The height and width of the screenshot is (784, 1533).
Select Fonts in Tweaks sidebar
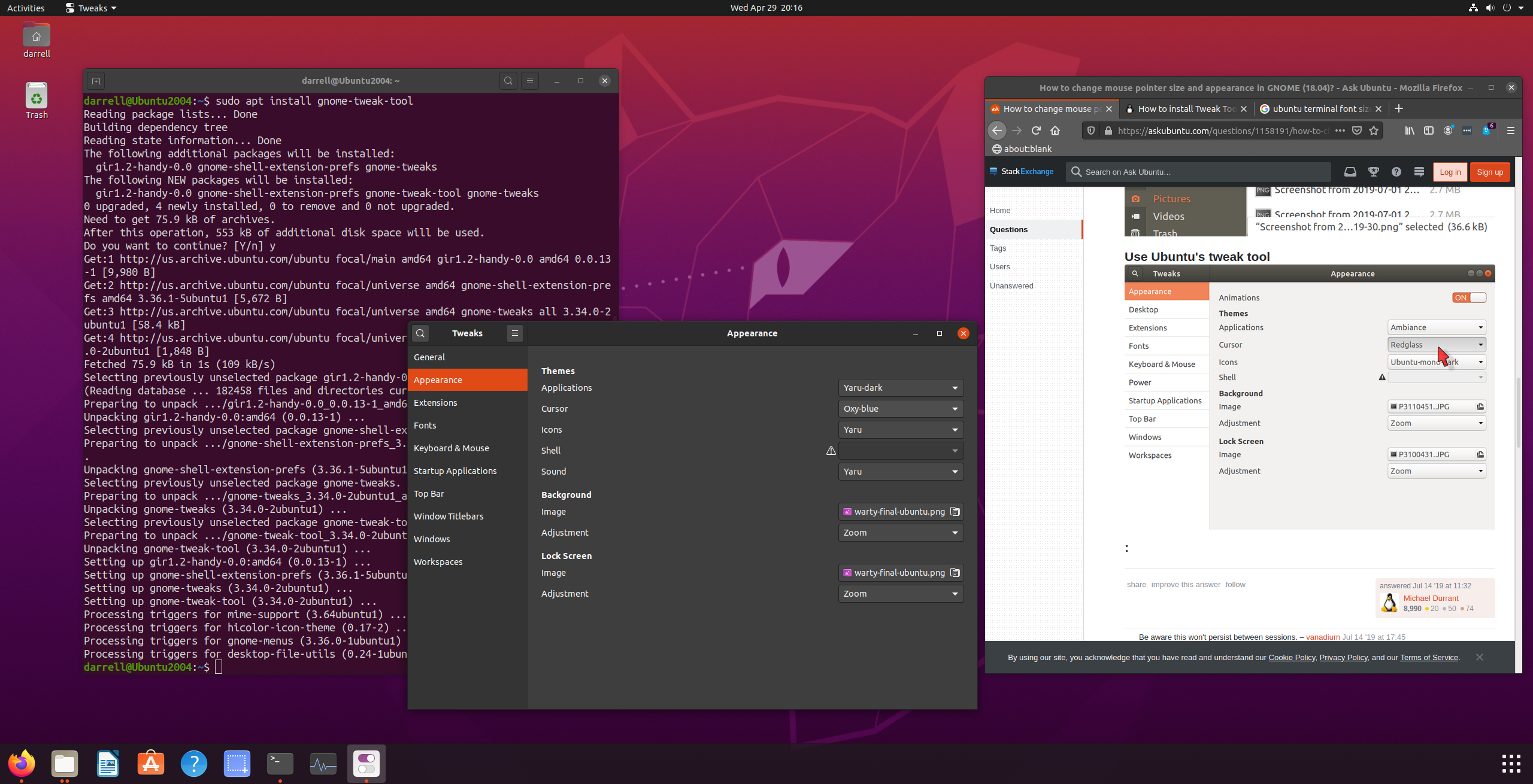[425, 426]
